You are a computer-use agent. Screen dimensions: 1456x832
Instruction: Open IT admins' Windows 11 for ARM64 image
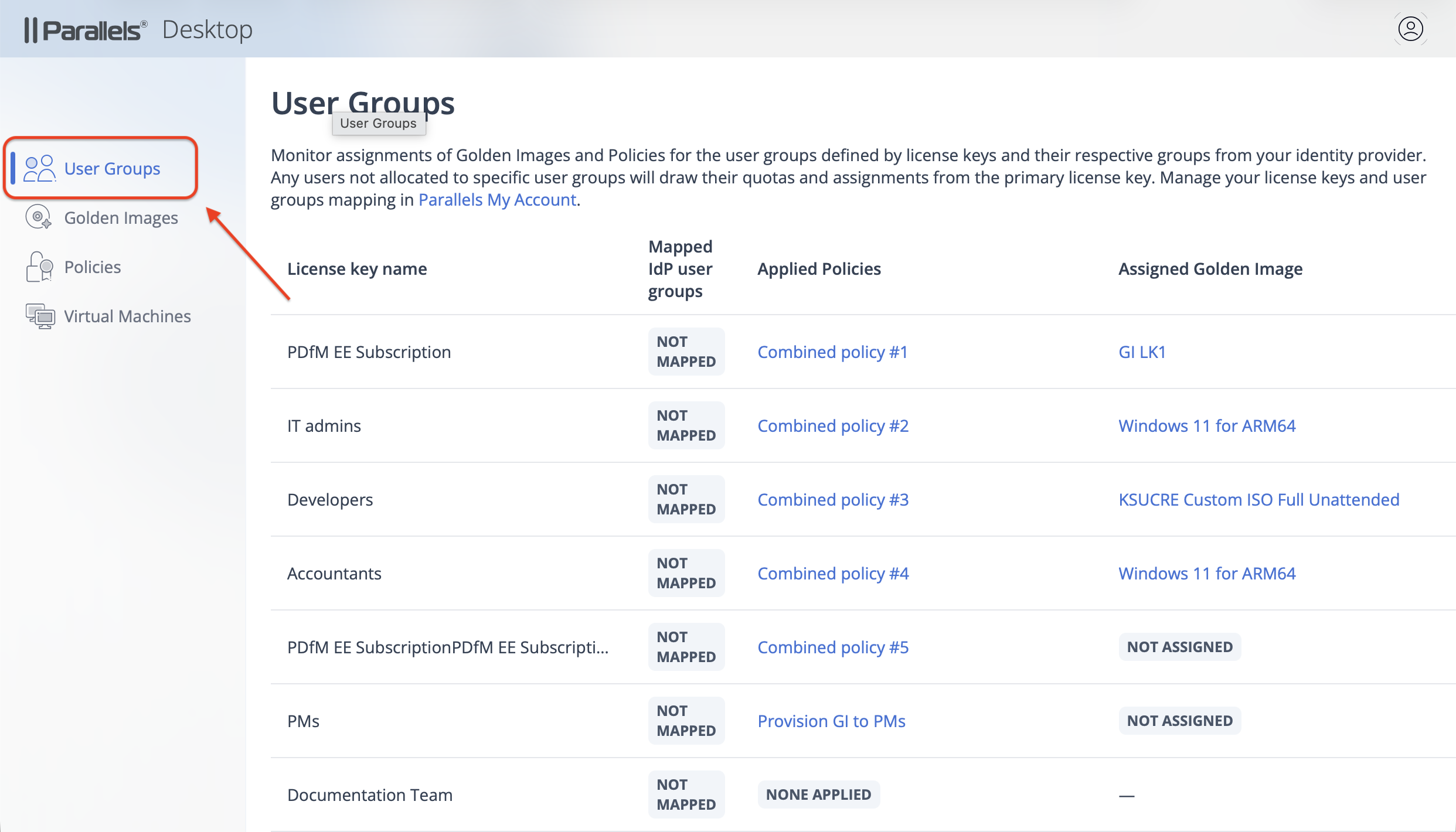pyautogui.click(x=1206, y=426)
